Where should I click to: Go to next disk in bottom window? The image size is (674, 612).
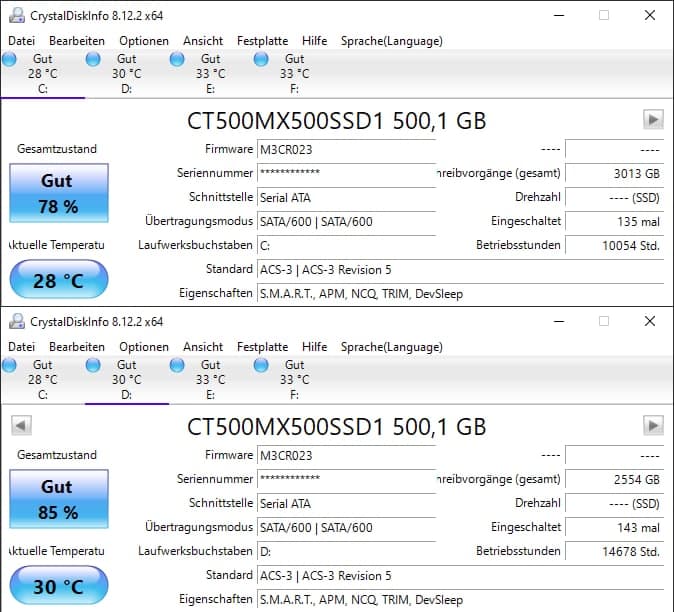[653, 425]
